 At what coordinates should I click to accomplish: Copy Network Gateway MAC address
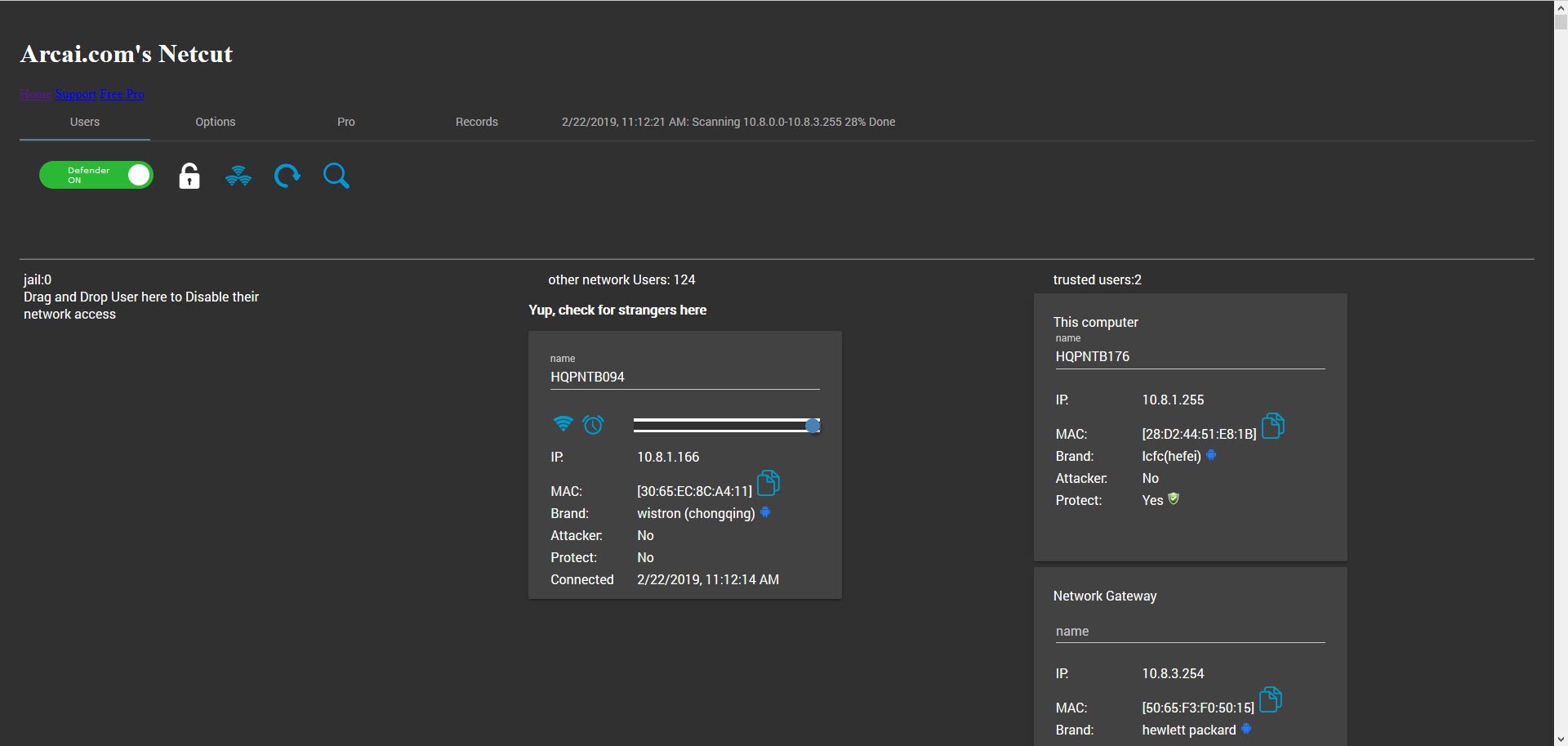tap(1270, 699)
